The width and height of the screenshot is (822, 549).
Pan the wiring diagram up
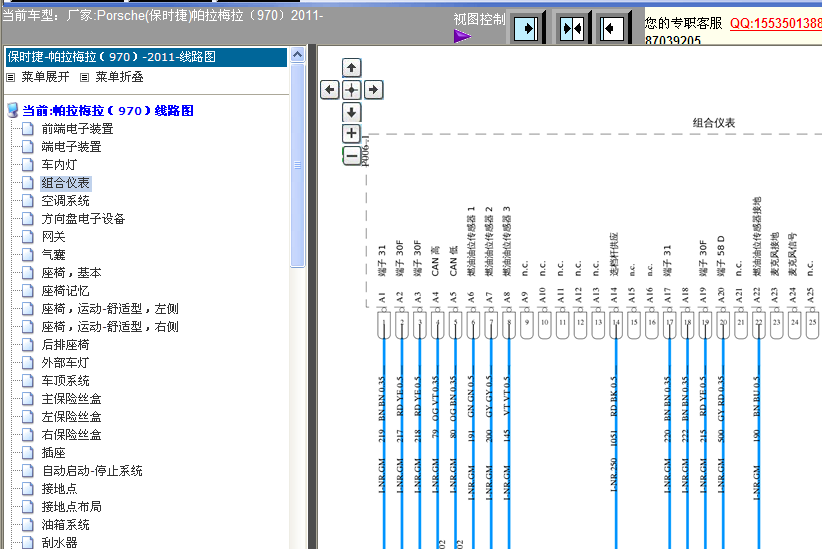pyautogui.click(x=351, y=68)
